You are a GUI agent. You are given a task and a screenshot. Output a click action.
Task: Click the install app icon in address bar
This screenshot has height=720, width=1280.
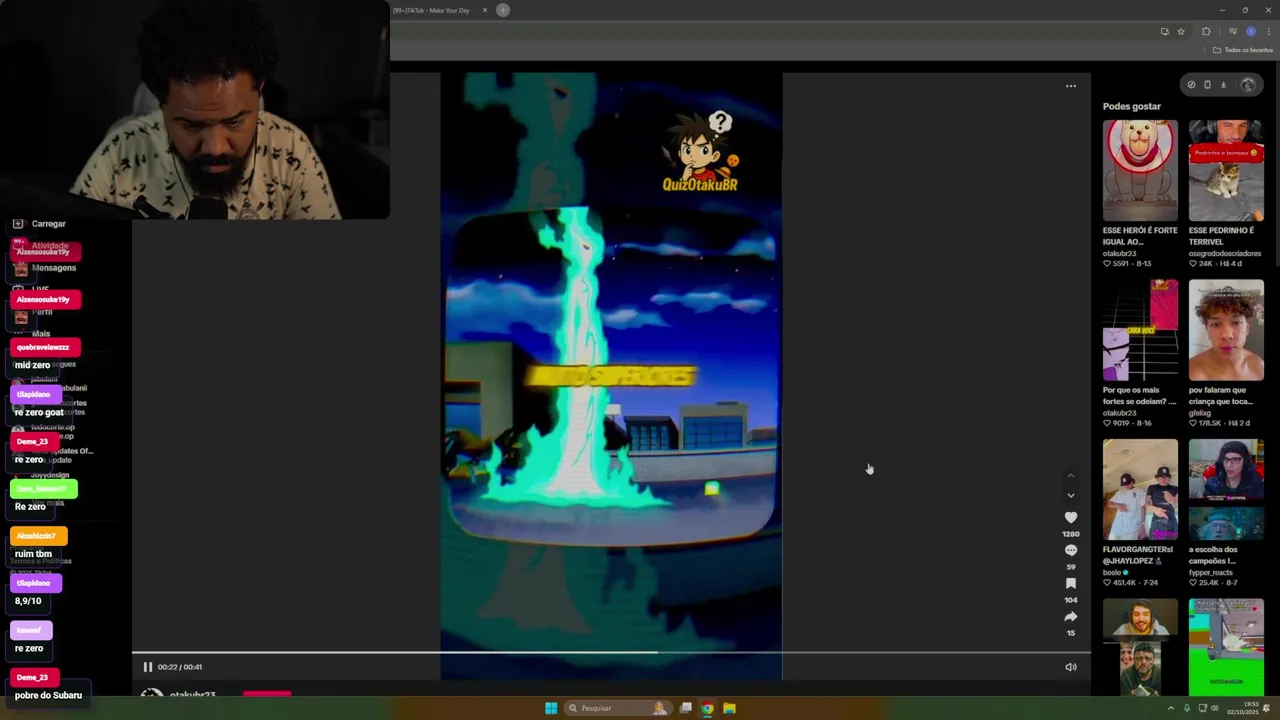(1164, 31)
